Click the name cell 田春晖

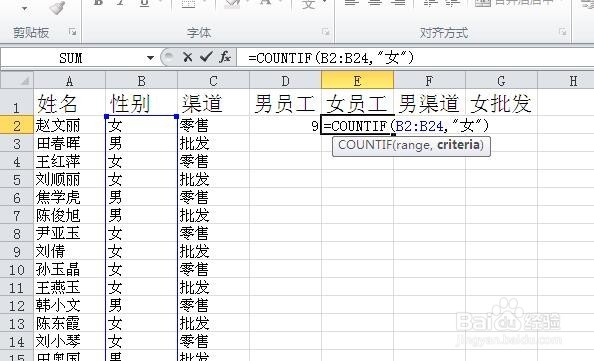[x=69, y=143]
